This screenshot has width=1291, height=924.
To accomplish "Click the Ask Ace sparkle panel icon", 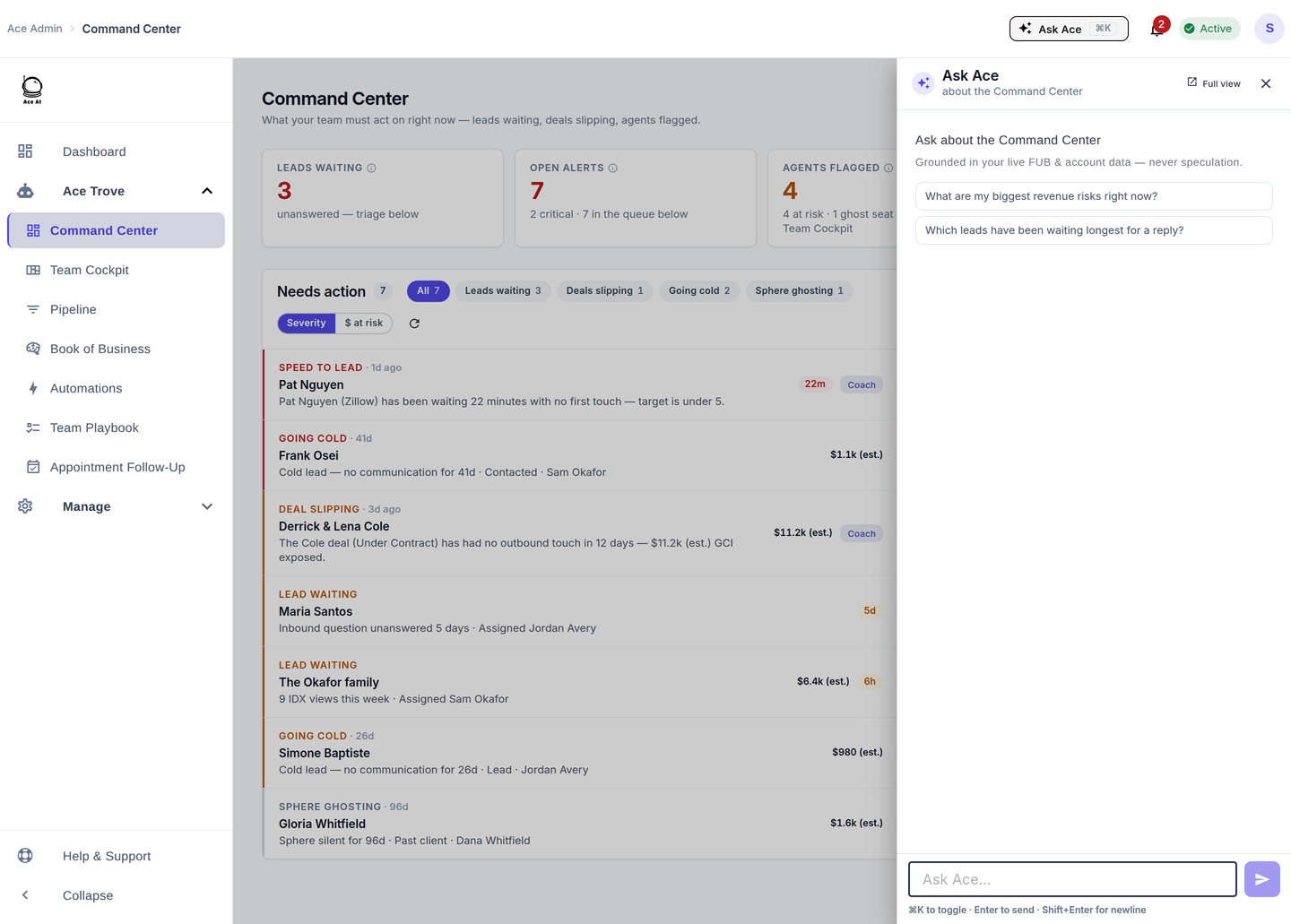I will (923, 83).
